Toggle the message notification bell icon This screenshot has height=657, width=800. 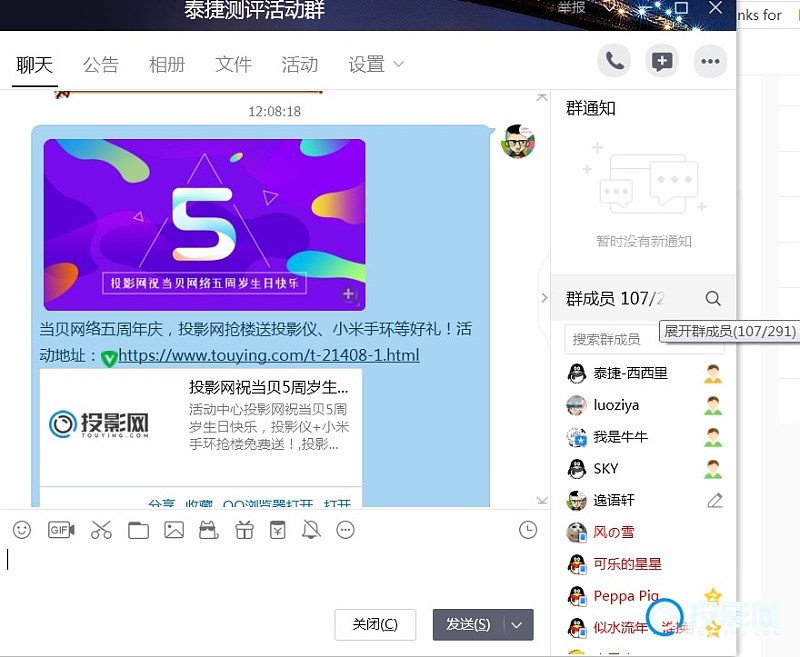point(311,530)
